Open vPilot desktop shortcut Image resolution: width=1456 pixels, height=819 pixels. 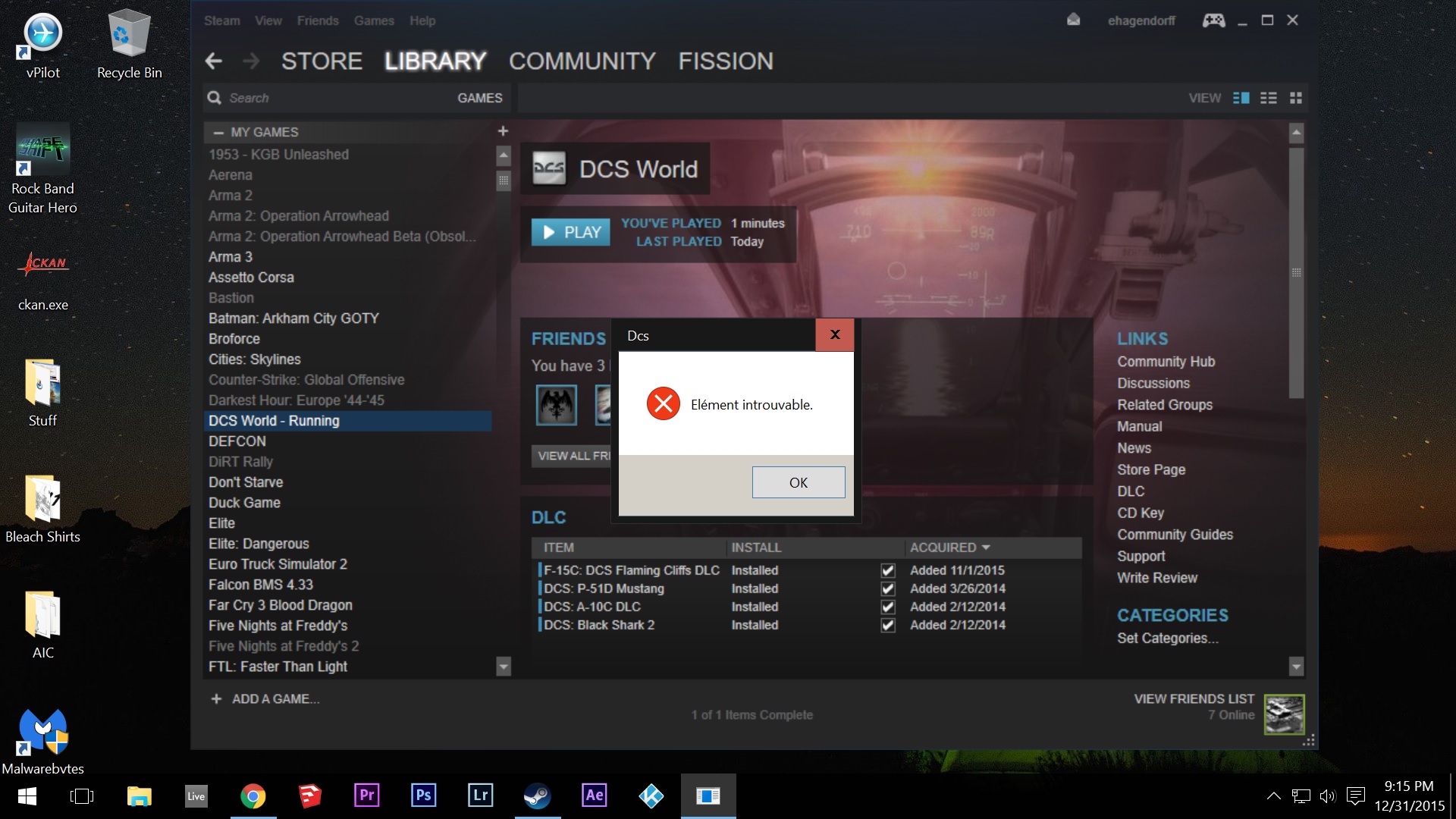(42, 45)
